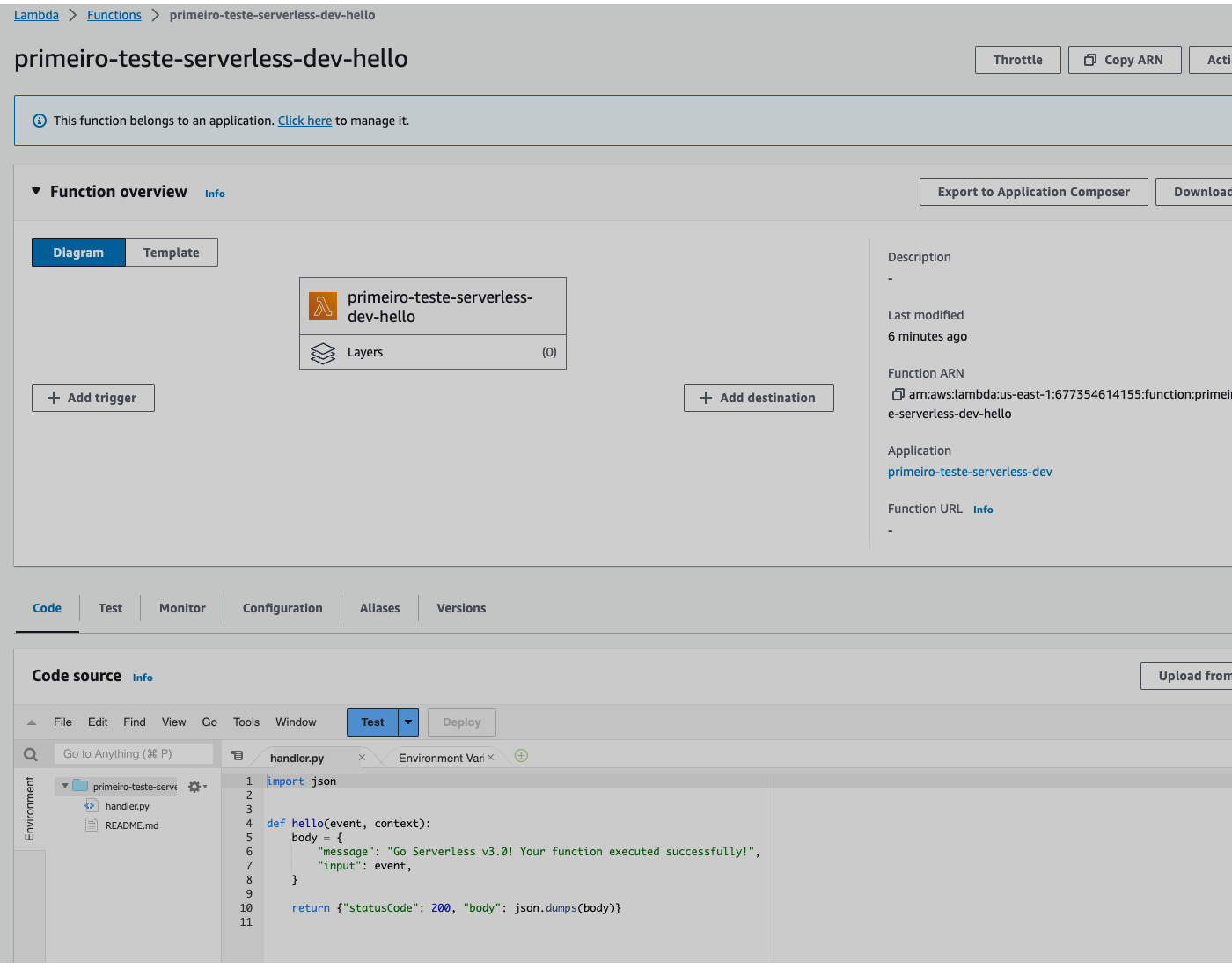Collapse the Function overview section

coord(36,191)
